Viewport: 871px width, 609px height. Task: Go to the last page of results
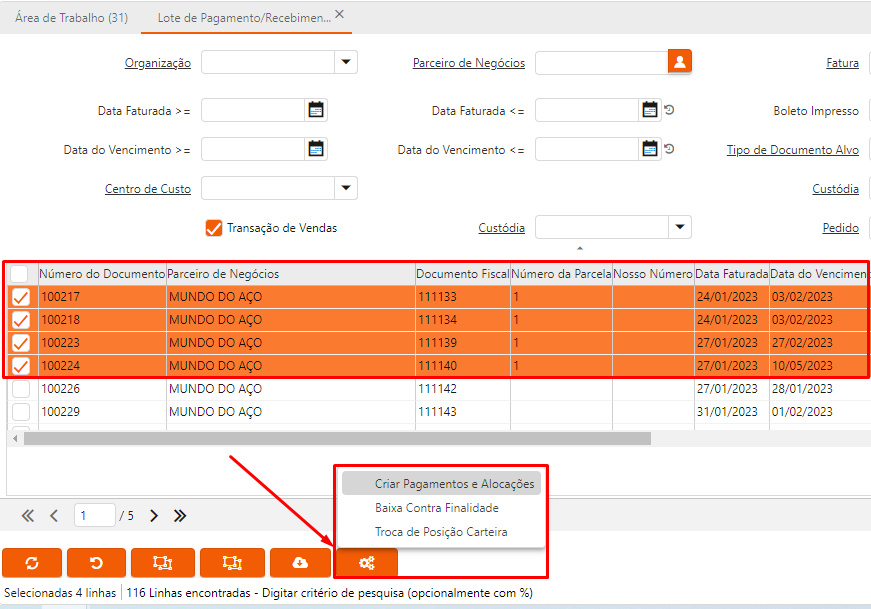(x=180, y=516)
